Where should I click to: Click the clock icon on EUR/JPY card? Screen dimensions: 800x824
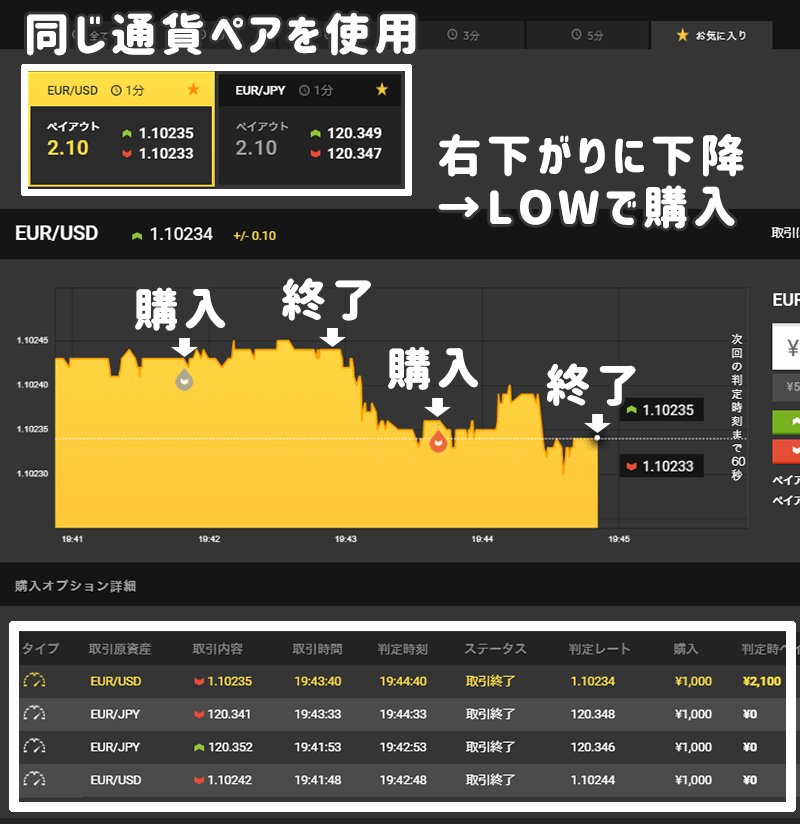point(304,90)
